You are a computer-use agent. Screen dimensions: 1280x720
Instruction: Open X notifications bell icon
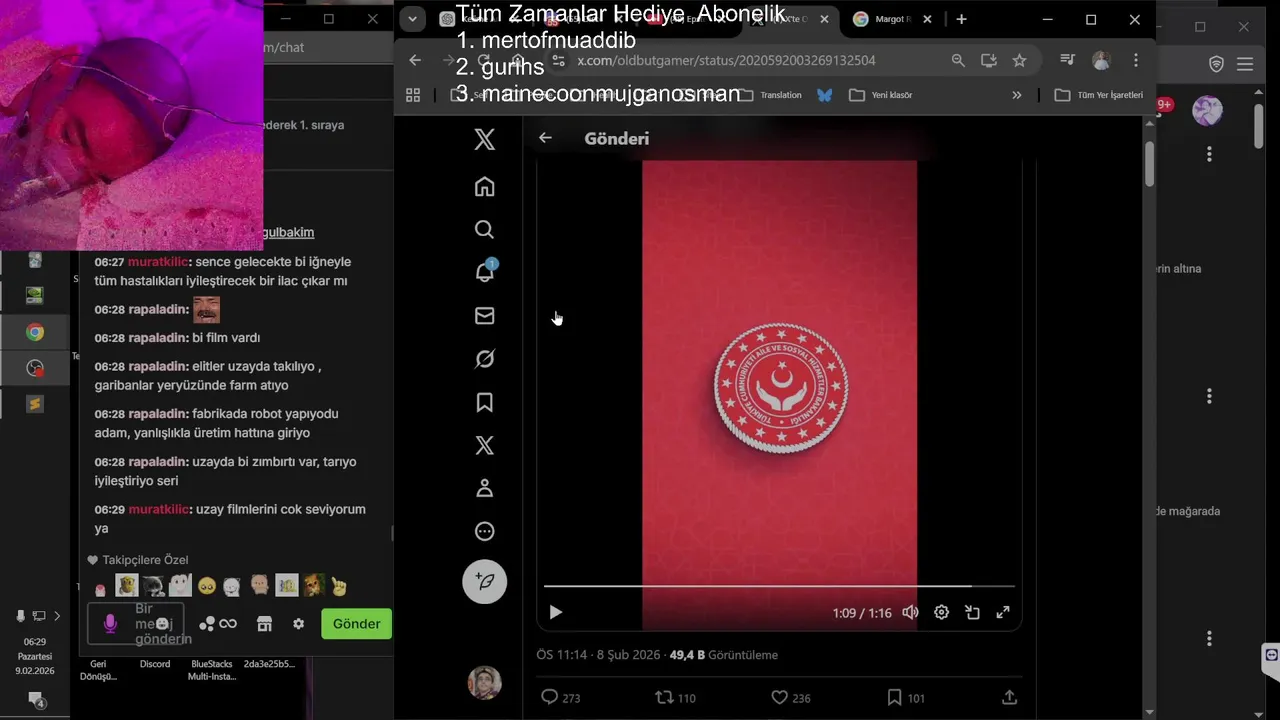coord(484,272)
